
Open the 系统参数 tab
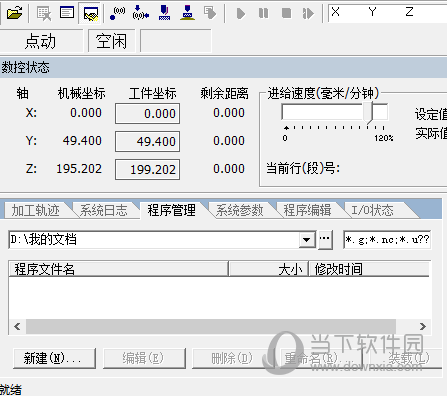pos(240,210)
